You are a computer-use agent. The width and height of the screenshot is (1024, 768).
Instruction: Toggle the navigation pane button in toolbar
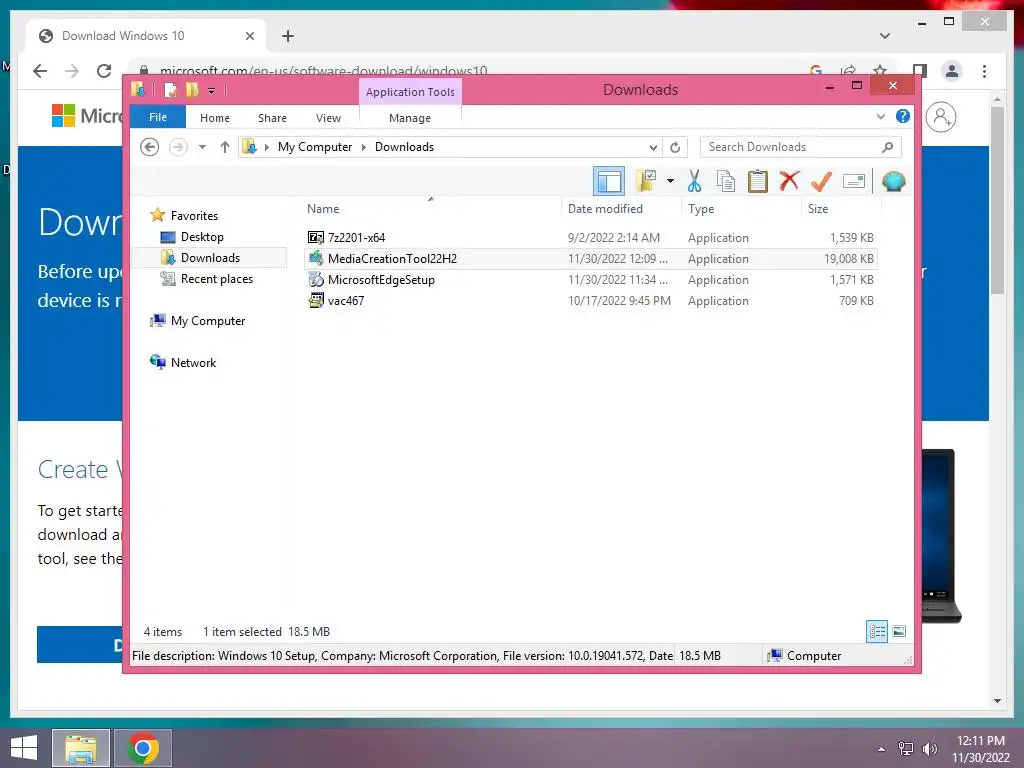click(609, 182)
